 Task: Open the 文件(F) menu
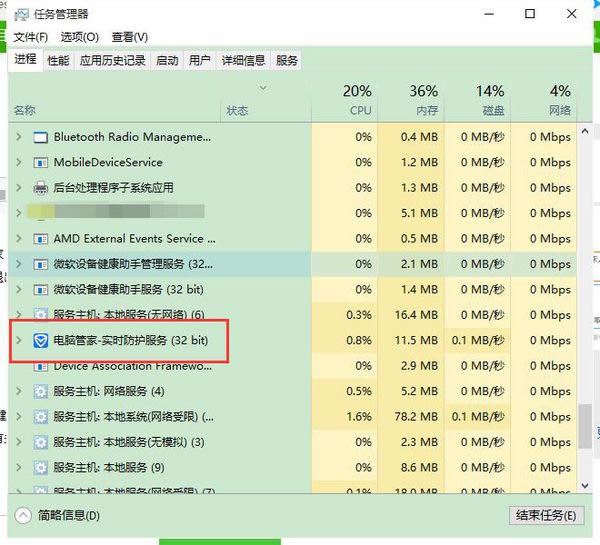point(32,37)
